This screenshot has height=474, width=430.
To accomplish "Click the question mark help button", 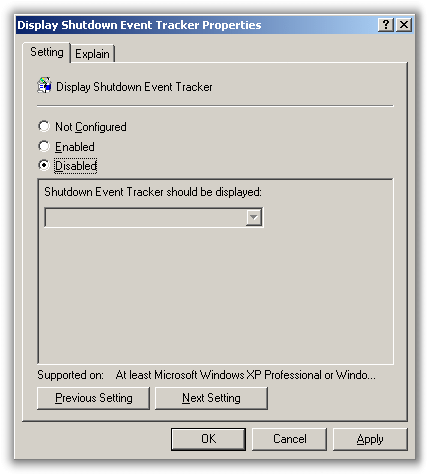I will [x=386, y=25].
